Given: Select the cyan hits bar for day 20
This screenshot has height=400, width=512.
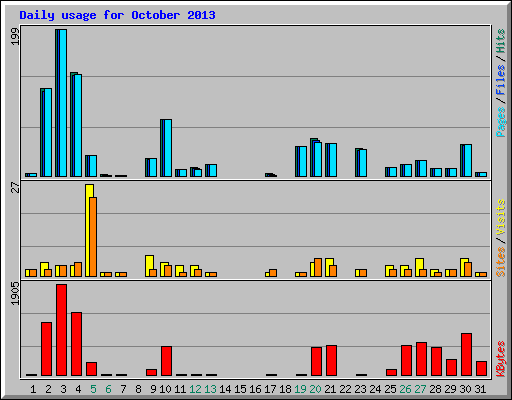Looking at the screenshot, I should pos(318,159).
